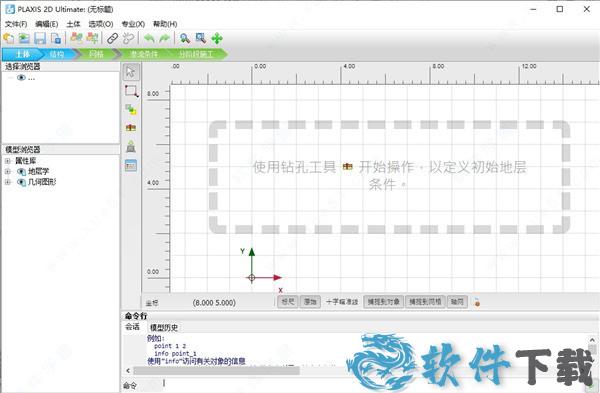Click the coordinate origin marker in the canvas
600x393 pixels.
pos(251,278)
